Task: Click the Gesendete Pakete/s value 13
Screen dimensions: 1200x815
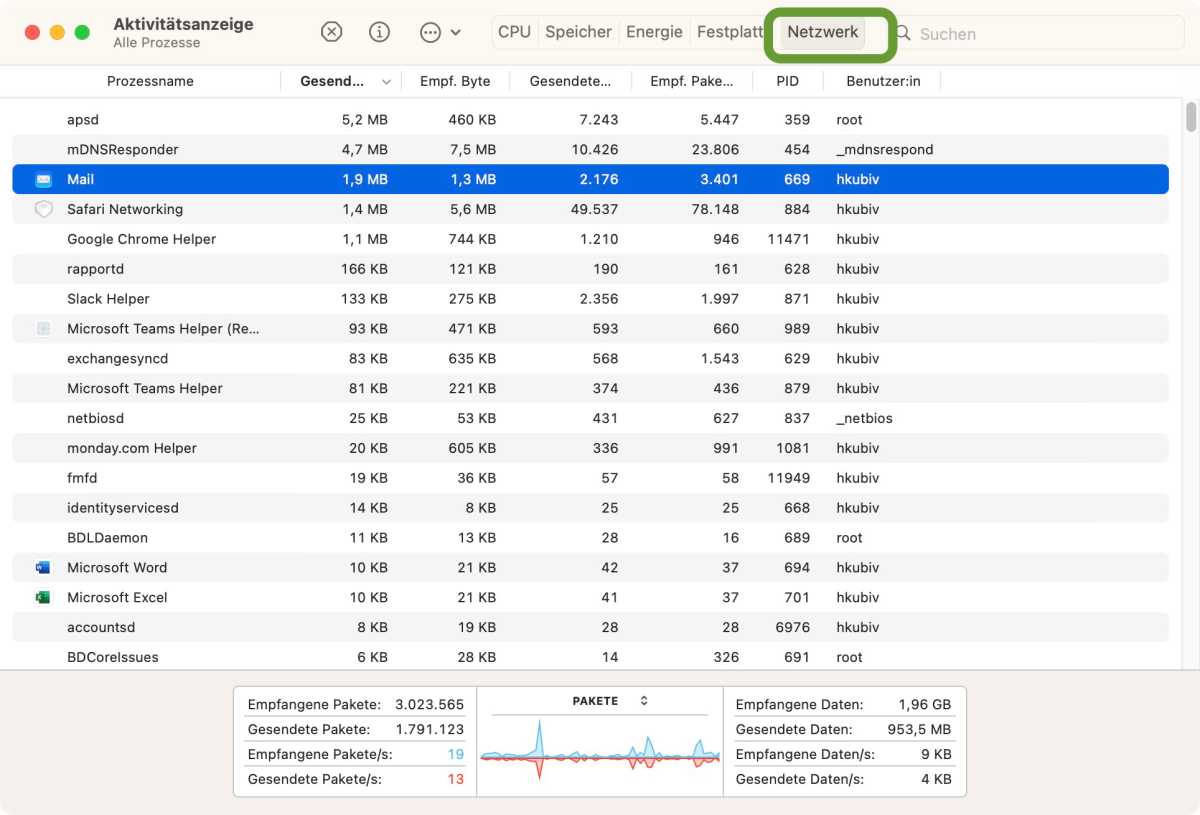Action: pos(455,779)
